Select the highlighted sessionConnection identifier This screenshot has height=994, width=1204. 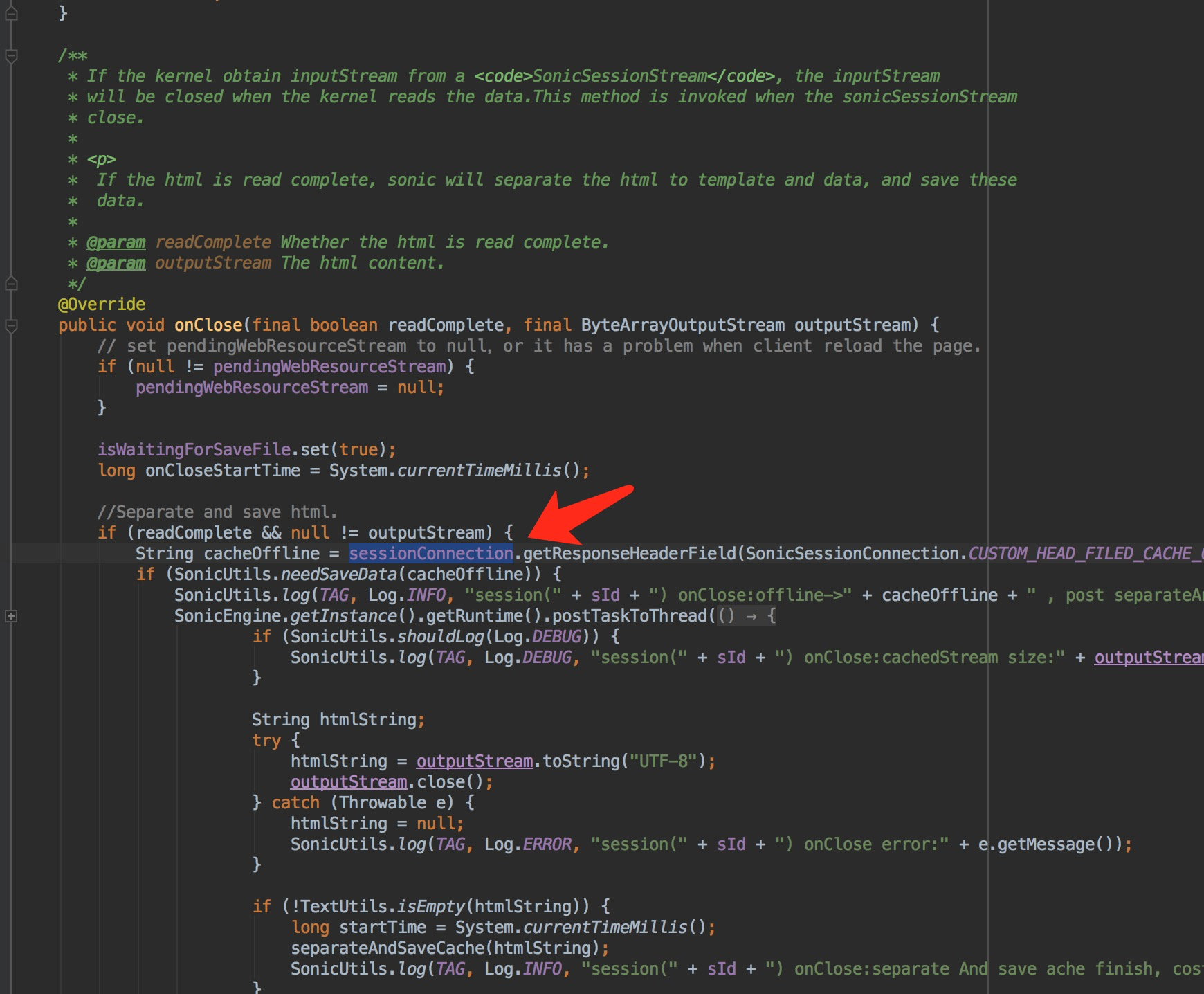[429, 553]
